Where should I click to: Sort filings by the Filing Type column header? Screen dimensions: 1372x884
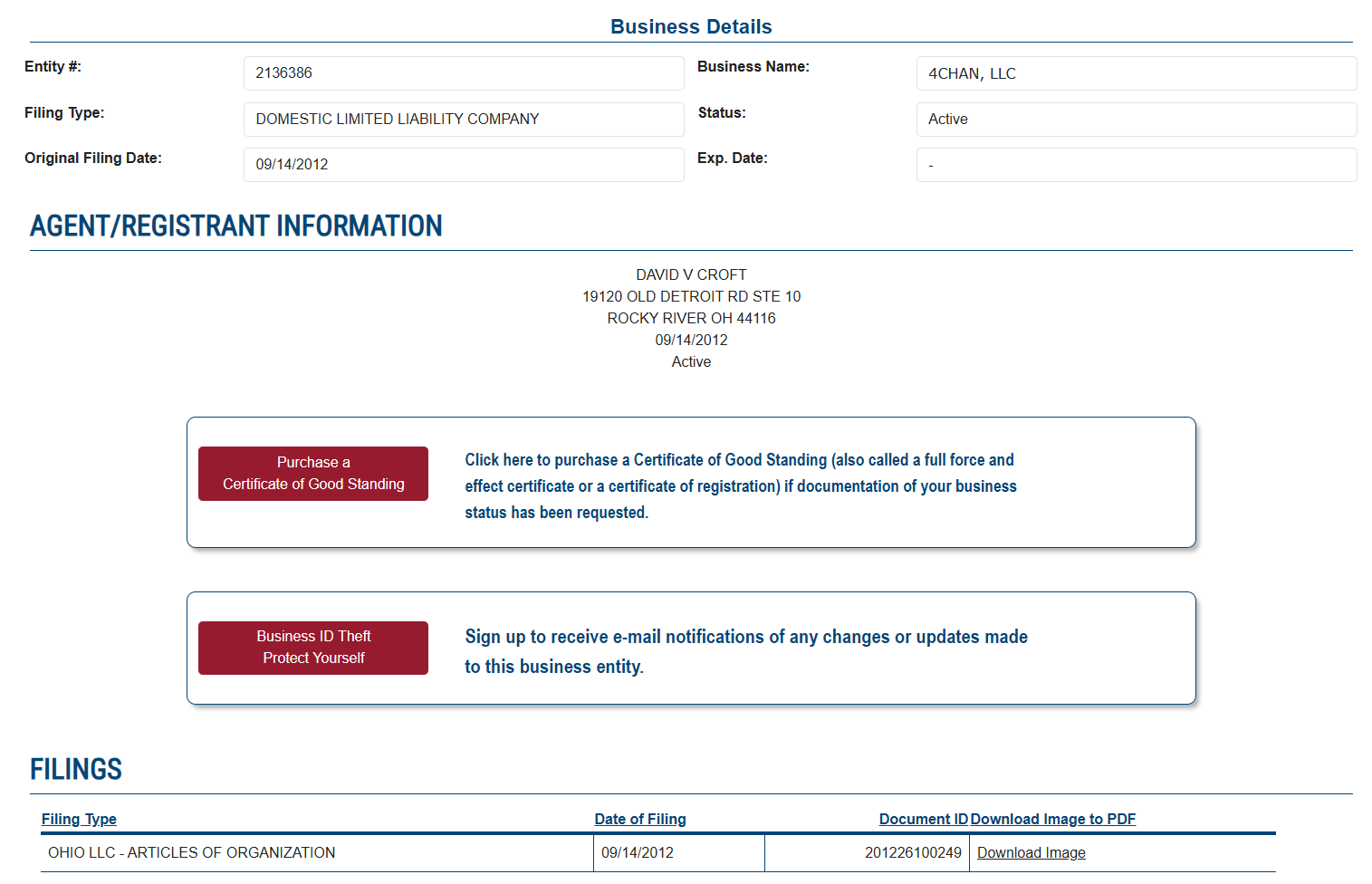tap(79, 819)
